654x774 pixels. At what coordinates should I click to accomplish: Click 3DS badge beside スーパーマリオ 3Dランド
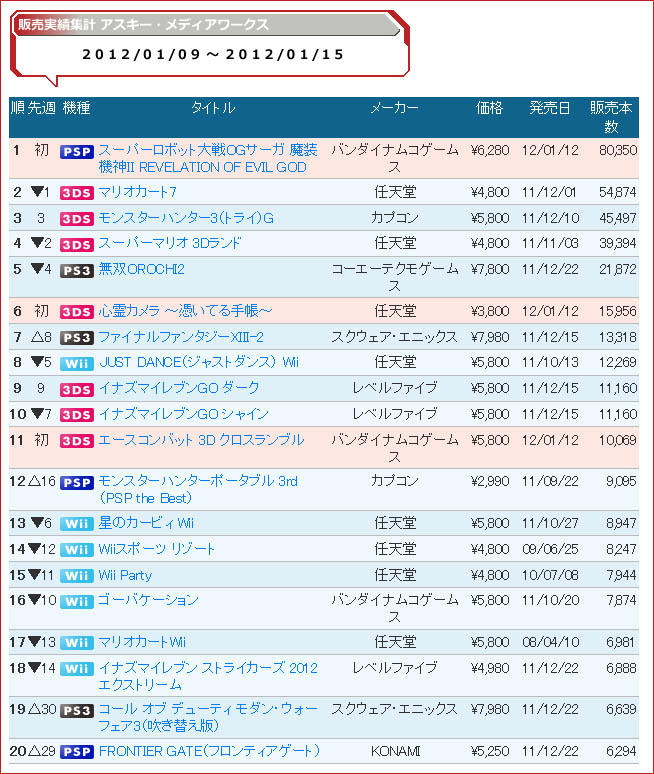pyautogui.click(x=77, y=244)
